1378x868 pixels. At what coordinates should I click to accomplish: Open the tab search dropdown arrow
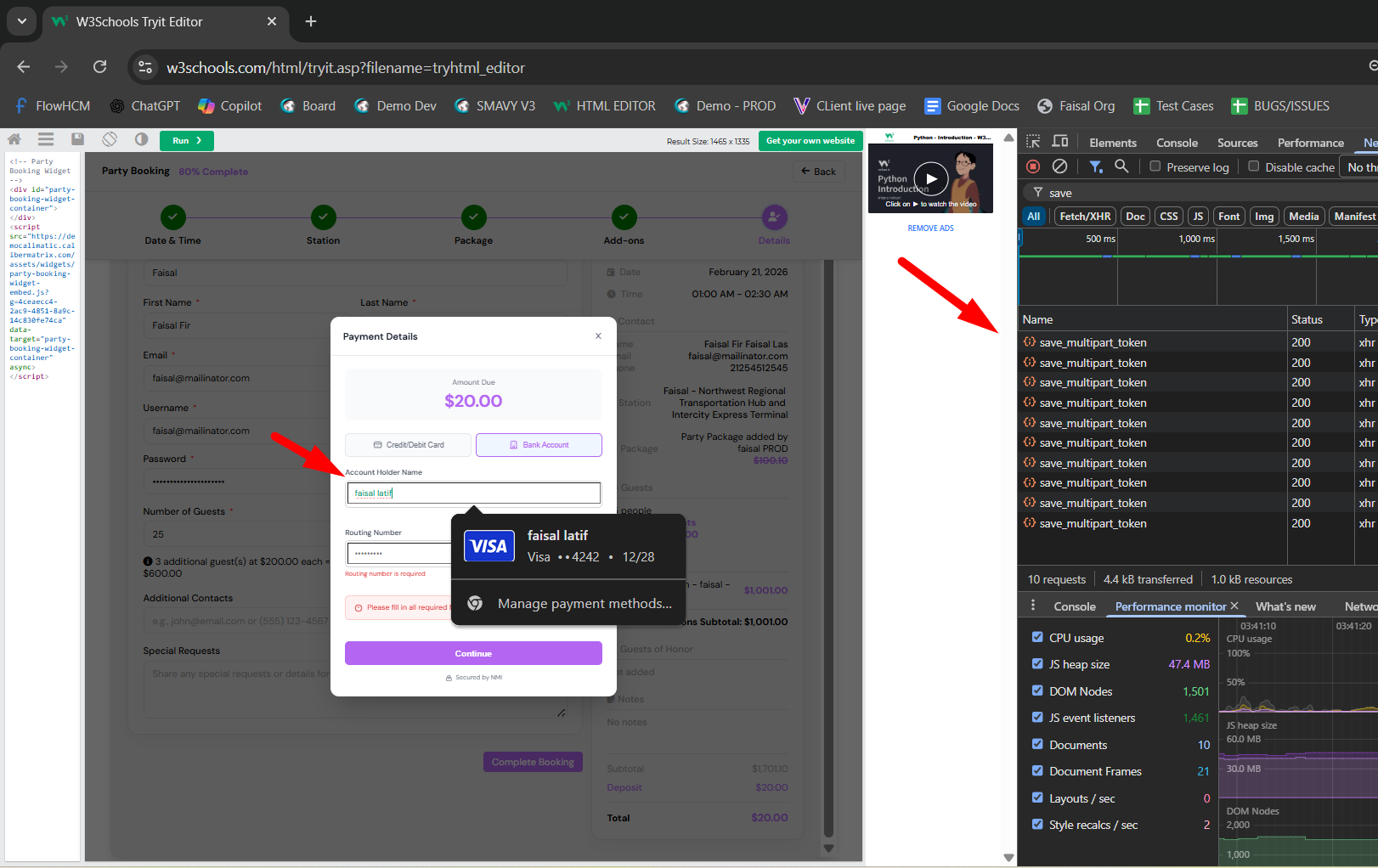pos(21,21)
